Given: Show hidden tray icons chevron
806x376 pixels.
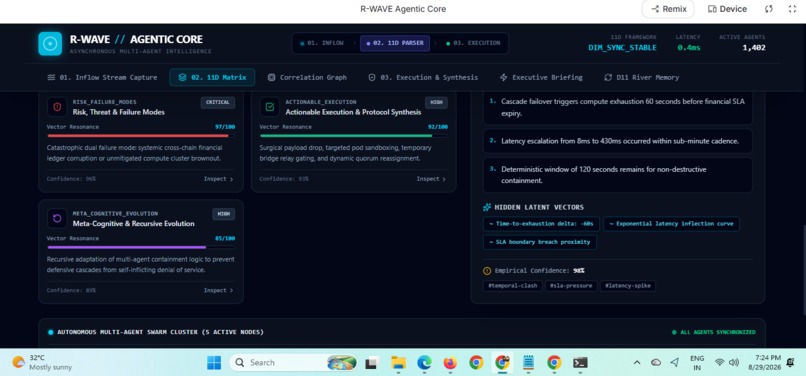Looking at the screenshot, I should (x=637, y=363).
